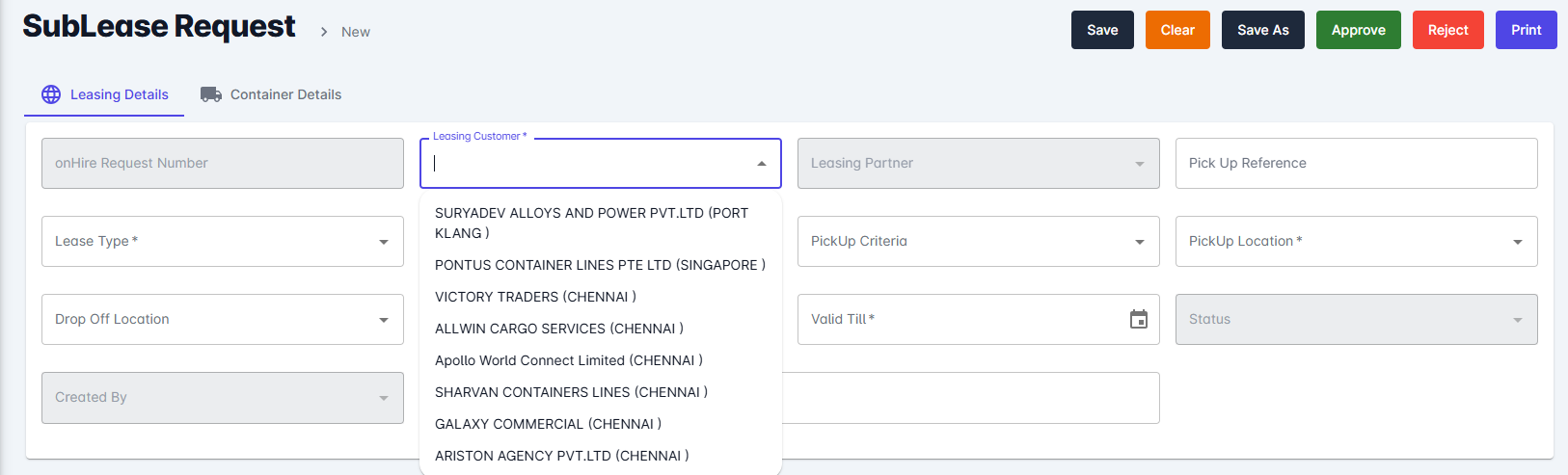Switch to the Container Details tab
The height and width of the screenshot is (475, 1568).
[285, 94]
